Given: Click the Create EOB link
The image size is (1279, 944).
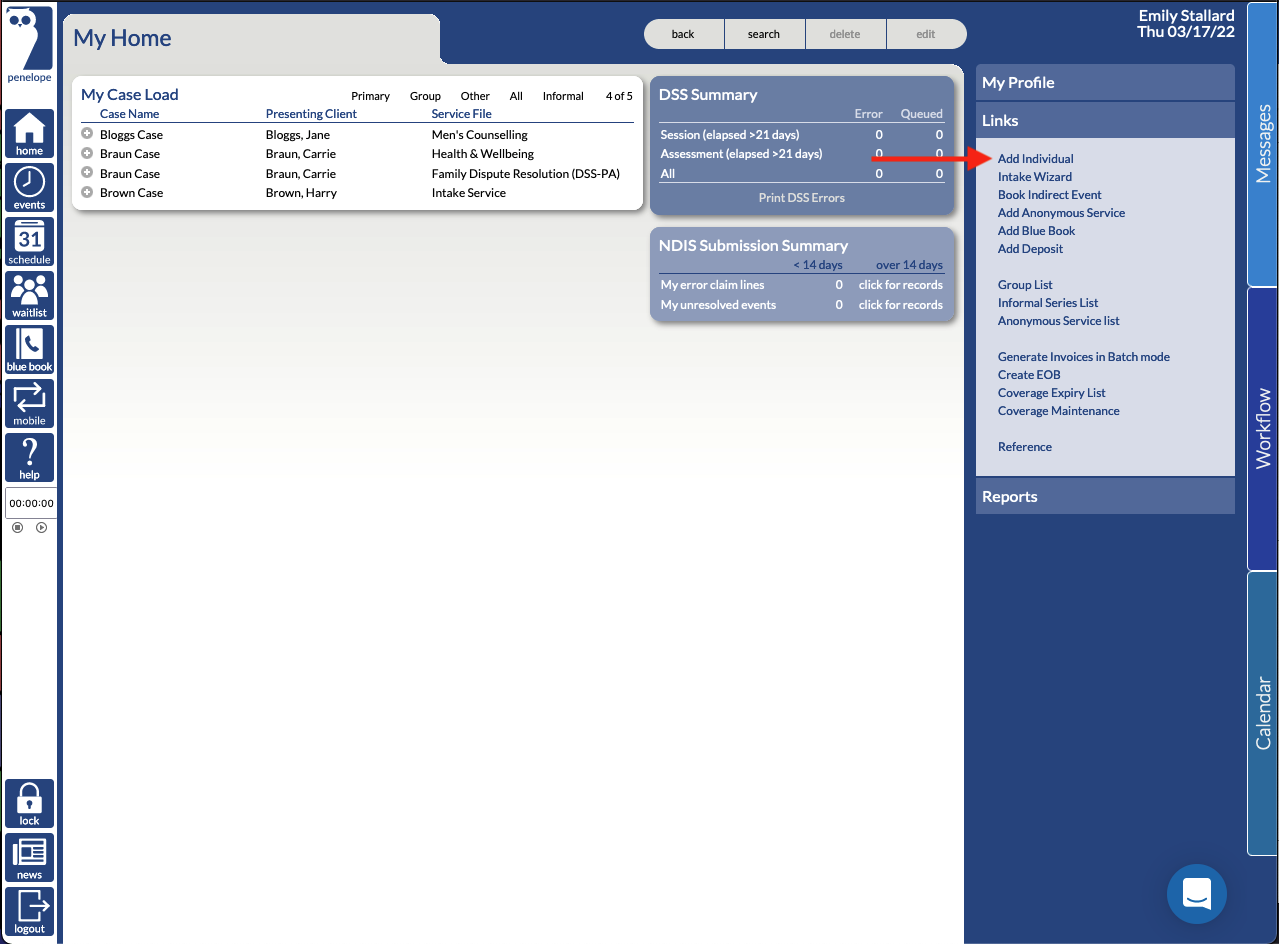Looking at the screenshot, I should point(1029,375).
